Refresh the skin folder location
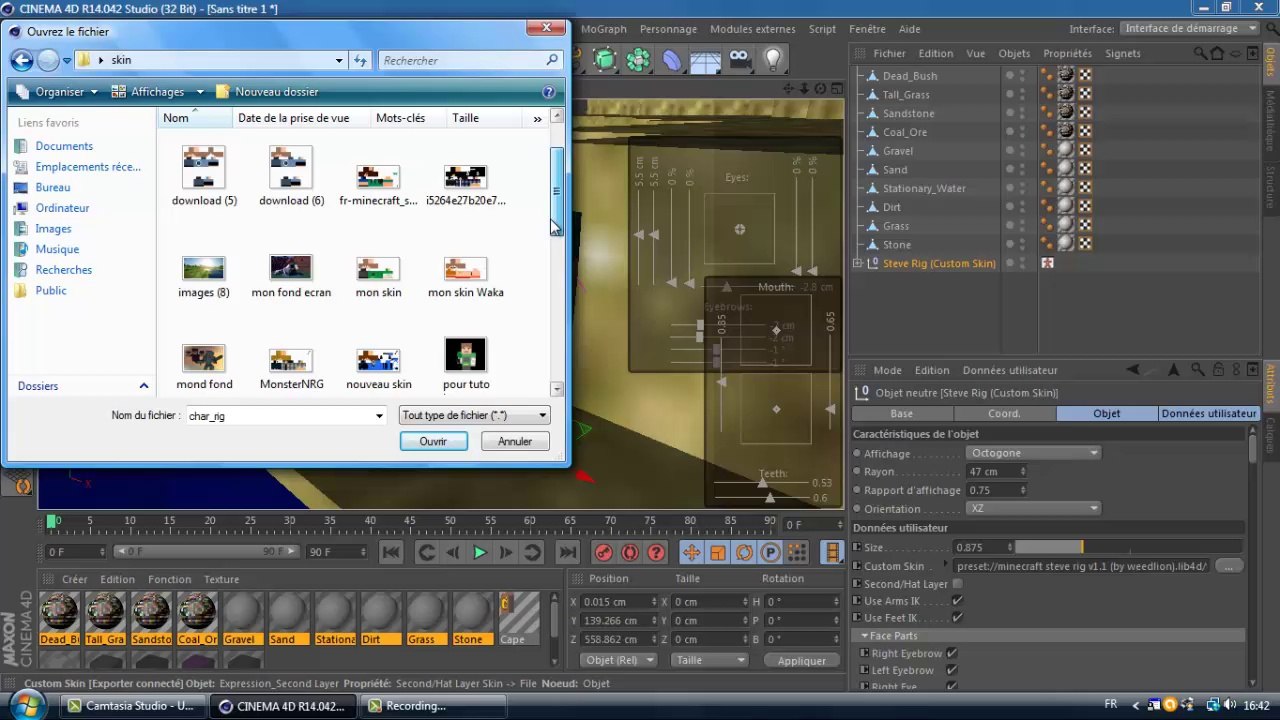This screenshot has height=720, width=1280. 360,60
